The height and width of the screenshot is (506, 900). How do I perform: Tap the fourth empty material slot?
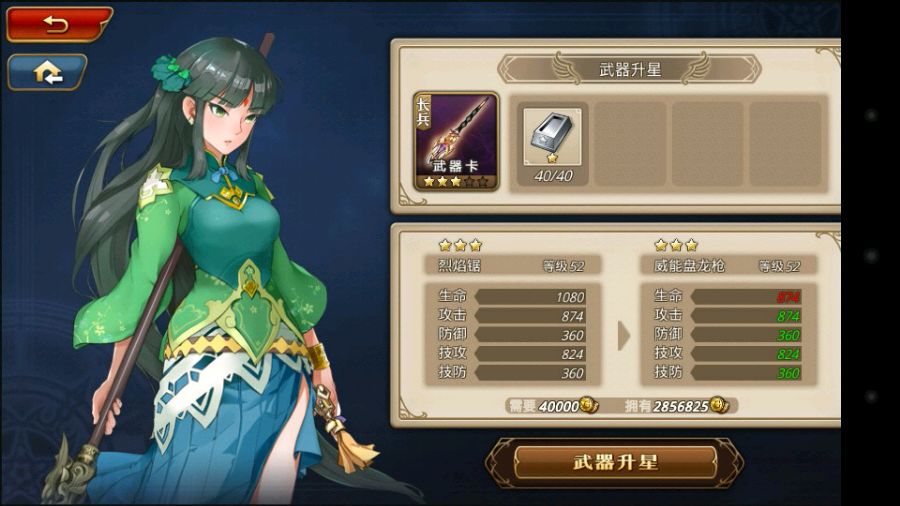click(x=785, y=143)
